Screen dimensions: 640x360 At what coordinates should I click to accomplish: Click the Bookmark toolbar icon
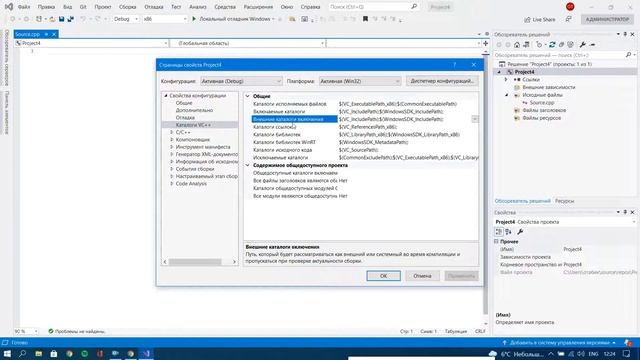[365, 19]
